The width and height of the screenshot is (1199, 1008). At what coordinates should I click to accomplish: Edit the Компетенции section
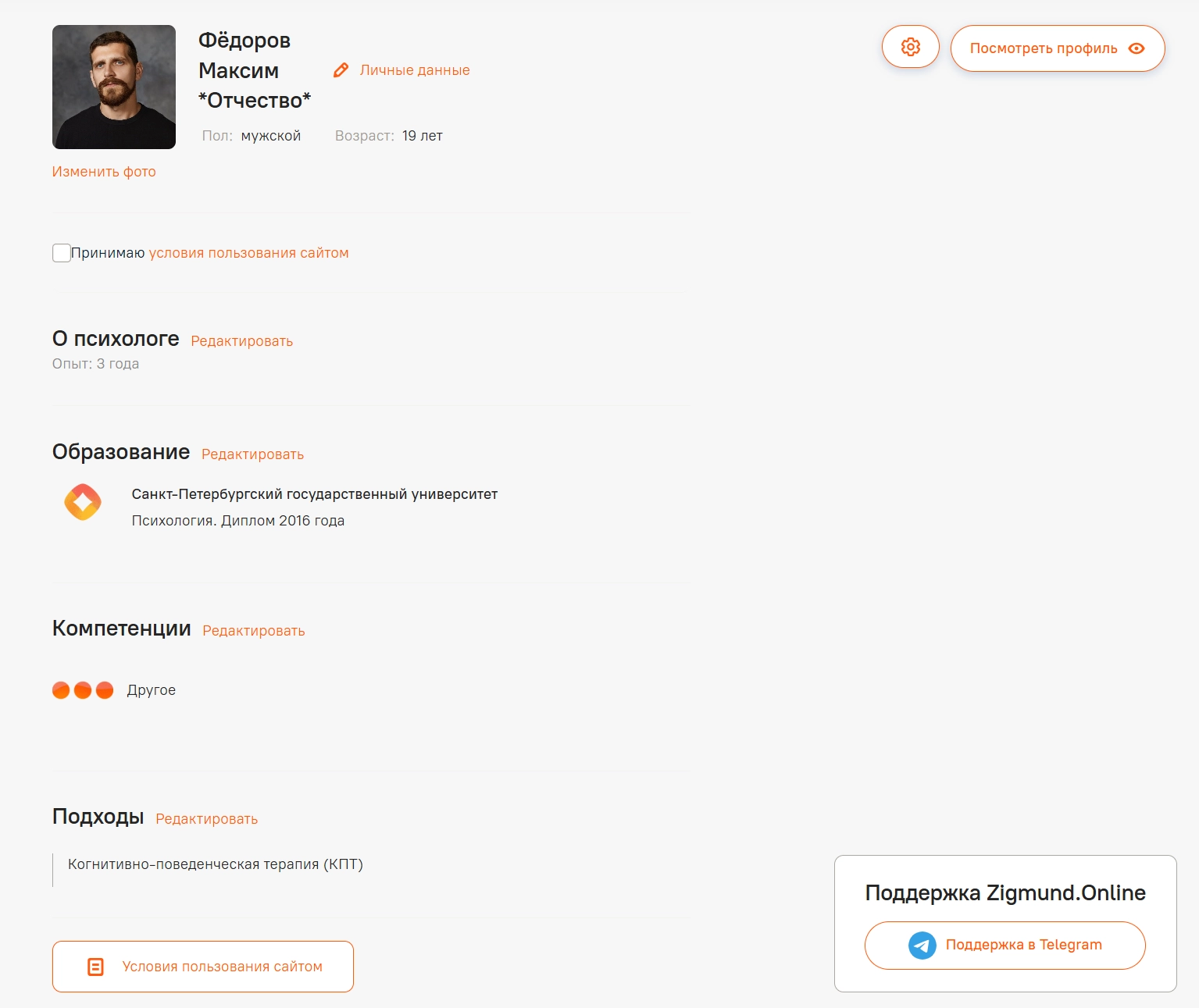(253, 631)
